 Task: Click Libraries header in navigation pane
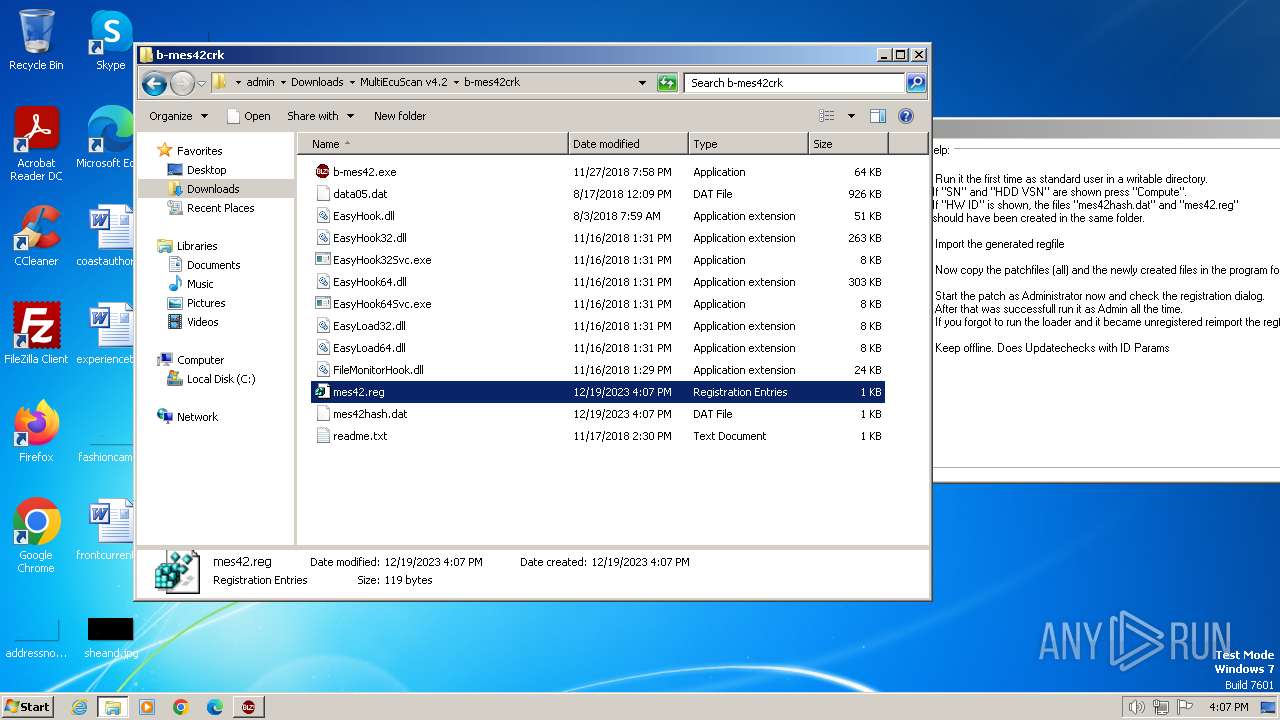coord(197,246)
